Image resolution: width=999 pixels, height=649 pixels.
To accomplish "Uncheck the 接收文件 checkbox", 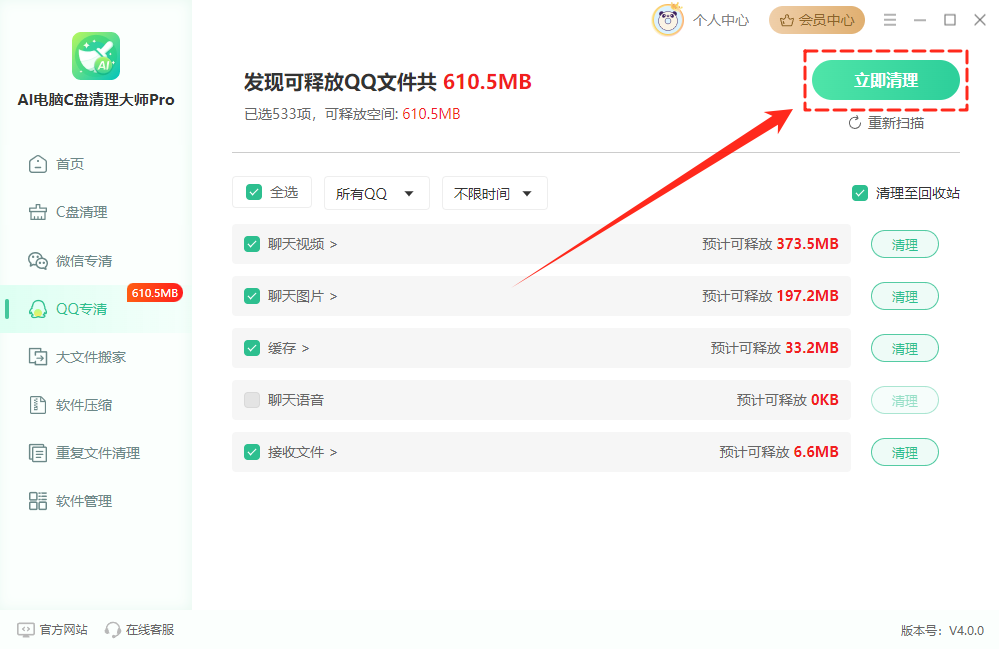I will tap(252, 452).
